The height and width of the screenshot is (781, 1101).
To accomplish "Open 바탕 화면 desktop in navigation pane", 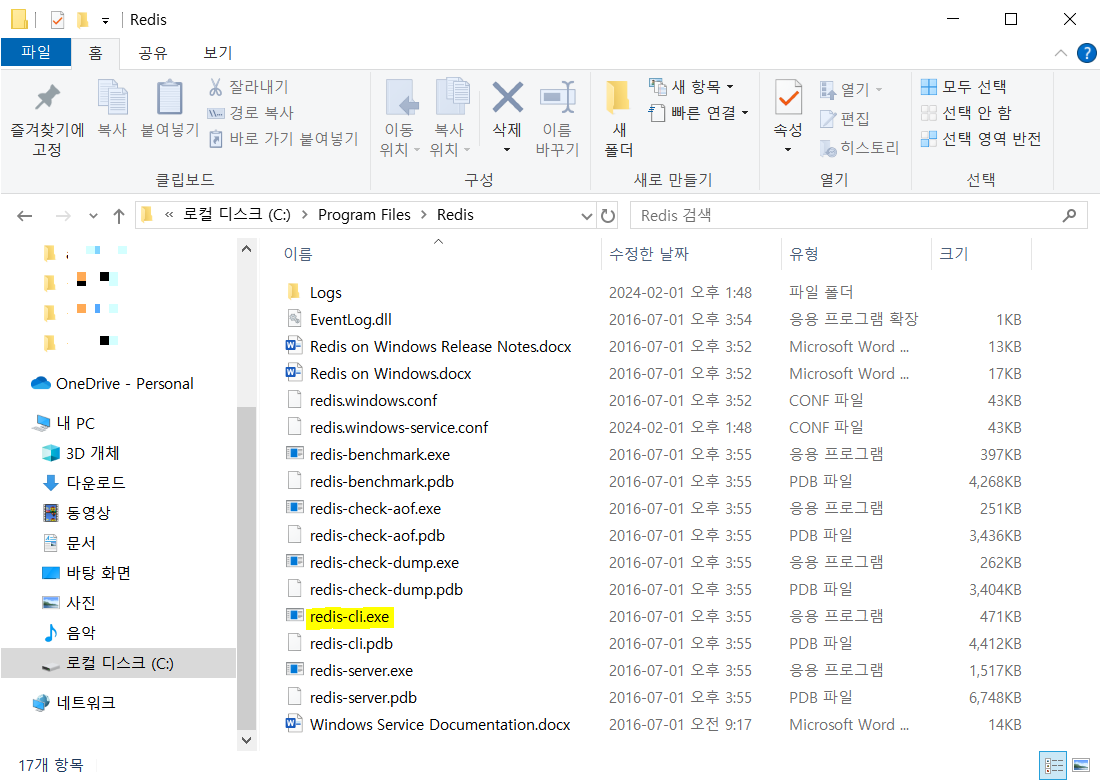I will tap(86, 572).
